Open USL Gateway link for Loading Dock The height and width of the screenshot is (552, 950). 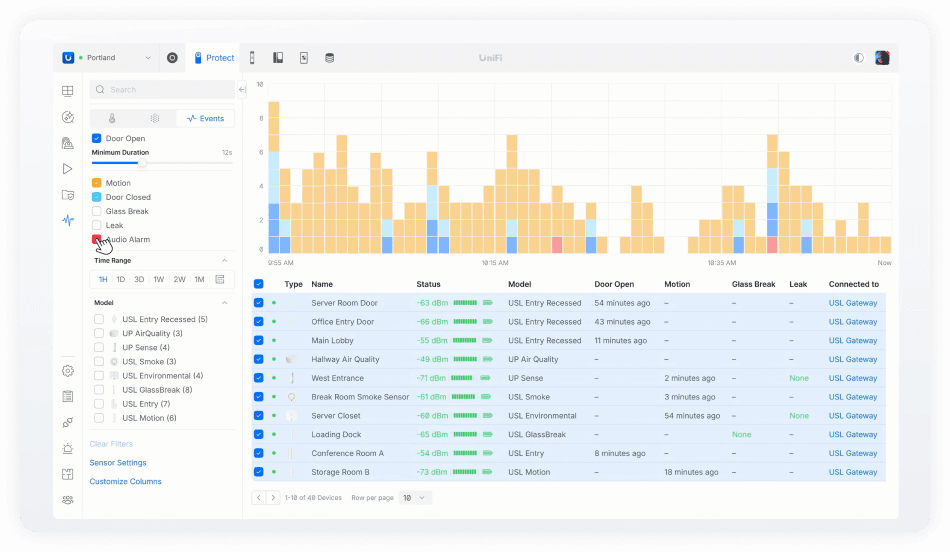852,434
